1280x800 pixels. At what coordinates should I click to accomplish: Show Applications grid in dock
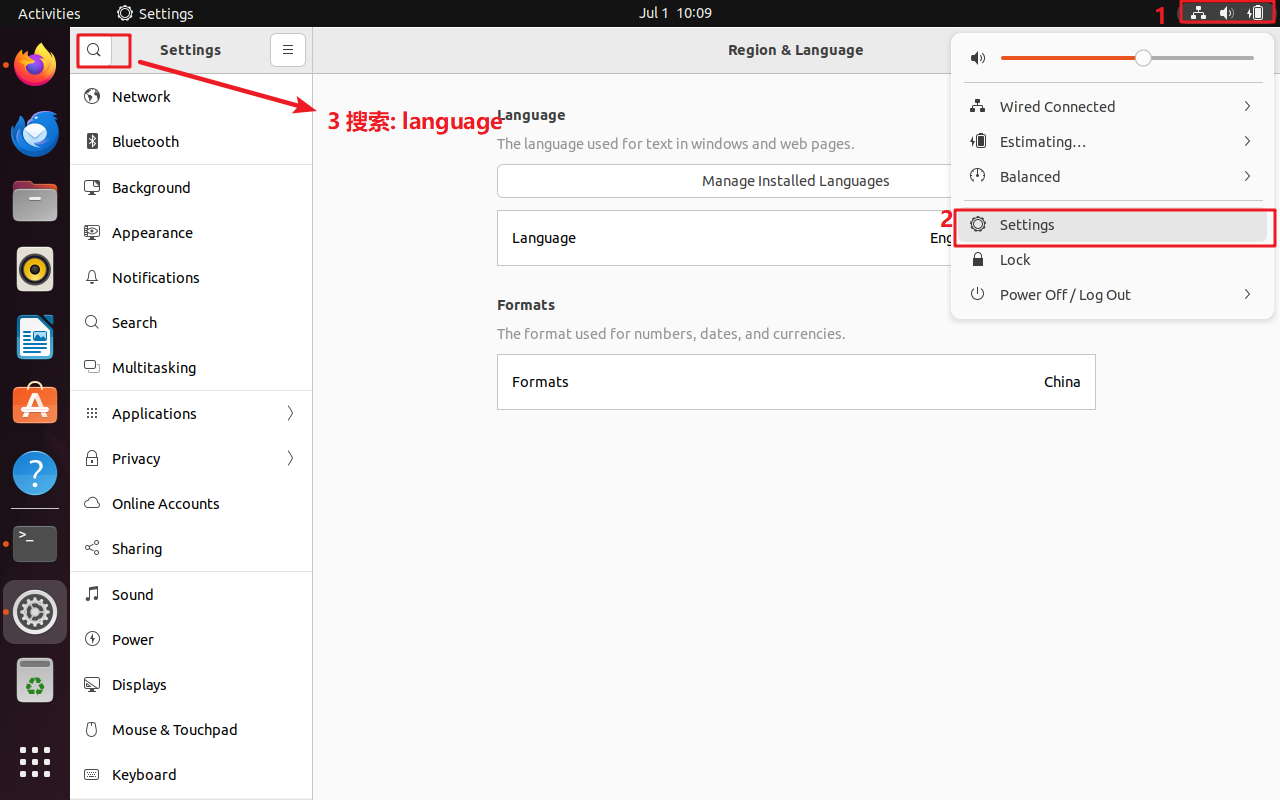35,761
